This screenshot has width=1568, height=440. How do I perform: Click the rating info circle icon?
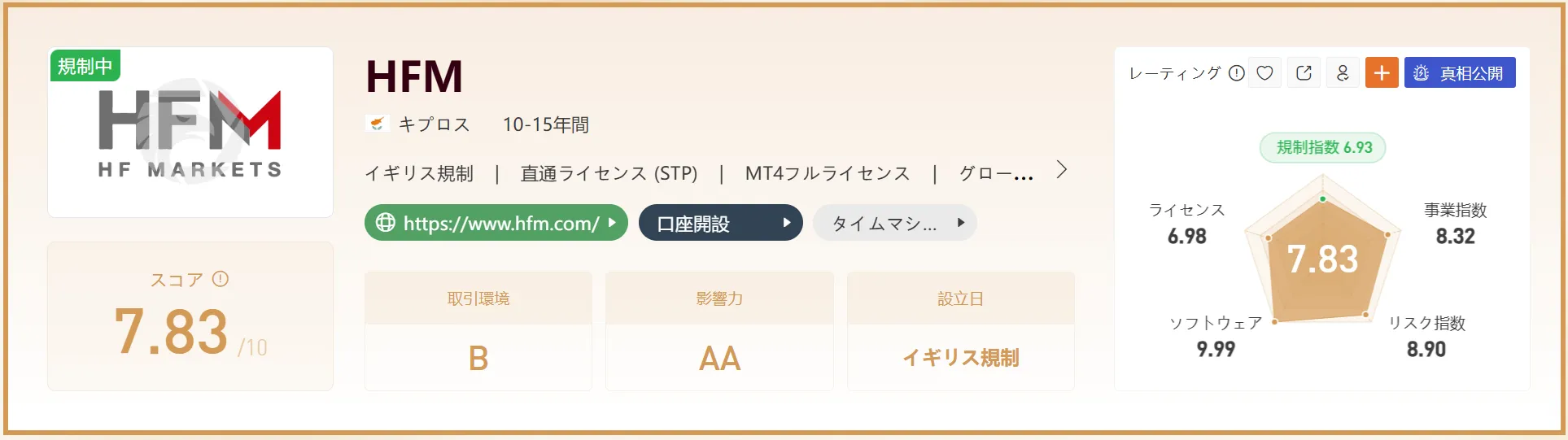point(1236,73)
